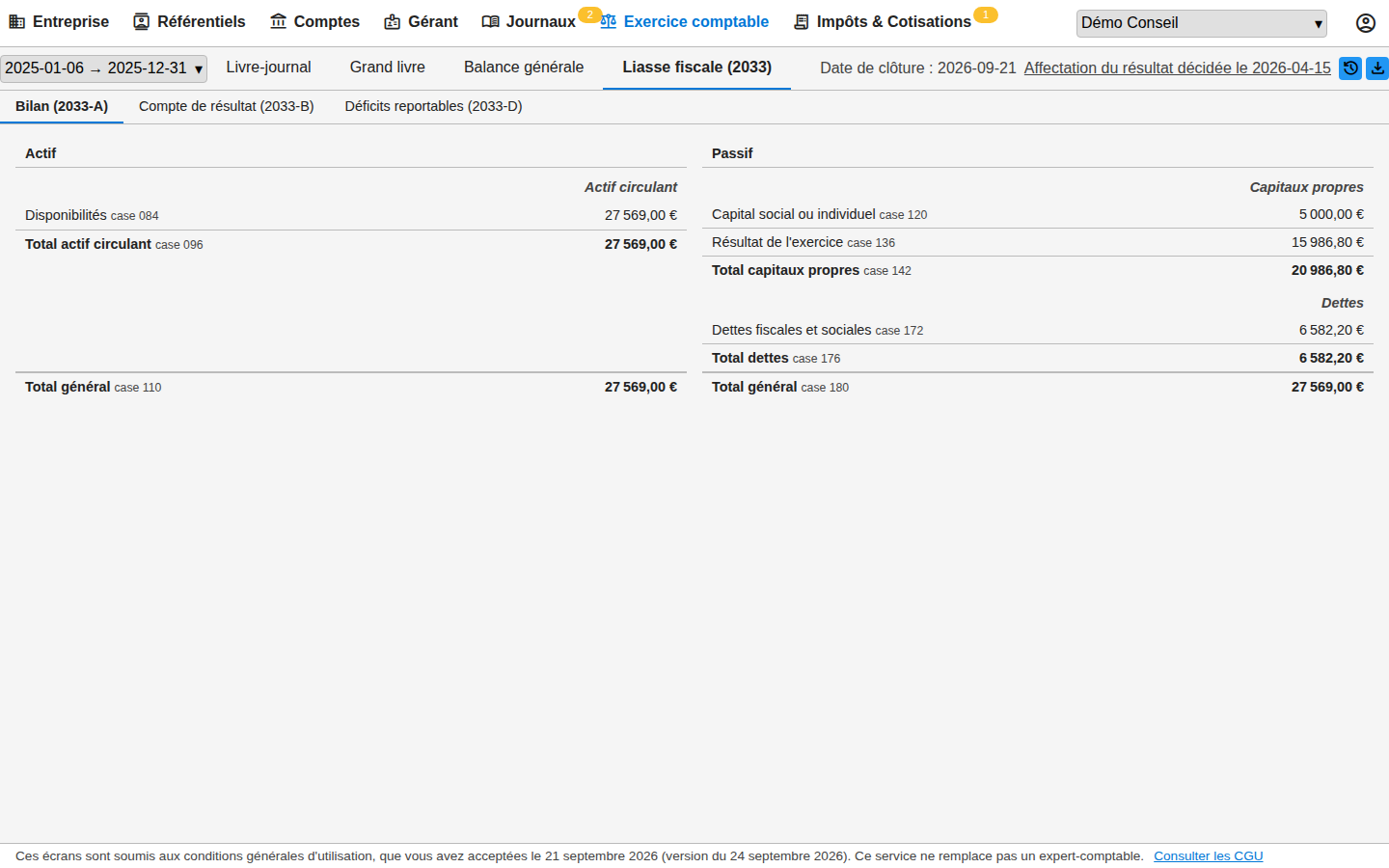
Task: Click the blue download icon button
Action: click(x=1377, y=68)
